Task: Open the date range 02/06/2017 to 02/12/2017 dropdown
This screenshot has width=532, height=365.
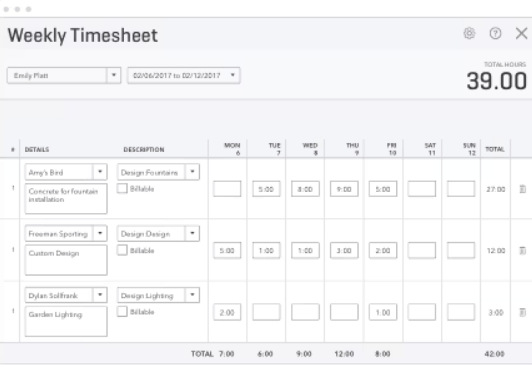Action: click(233, 75)
